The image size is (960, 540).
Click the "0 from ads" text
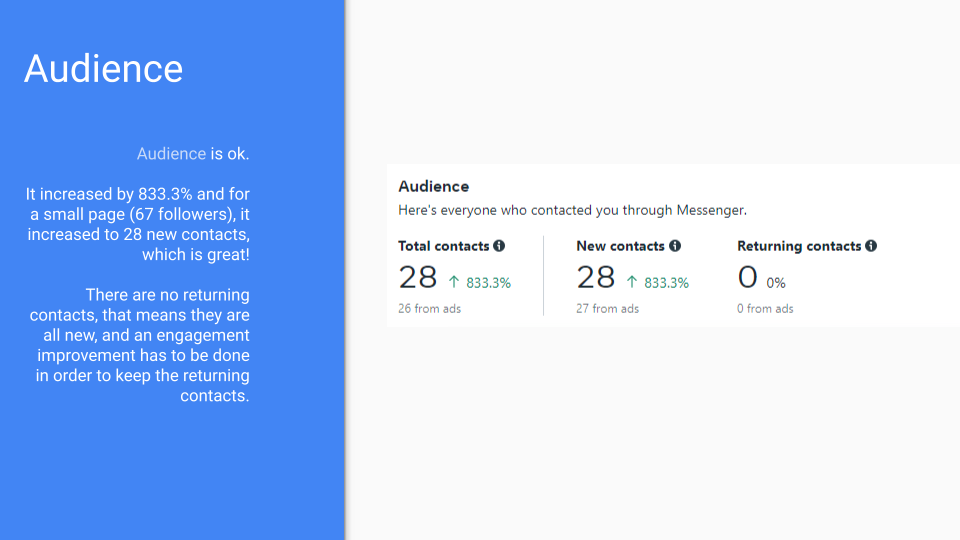click(765, 309)
